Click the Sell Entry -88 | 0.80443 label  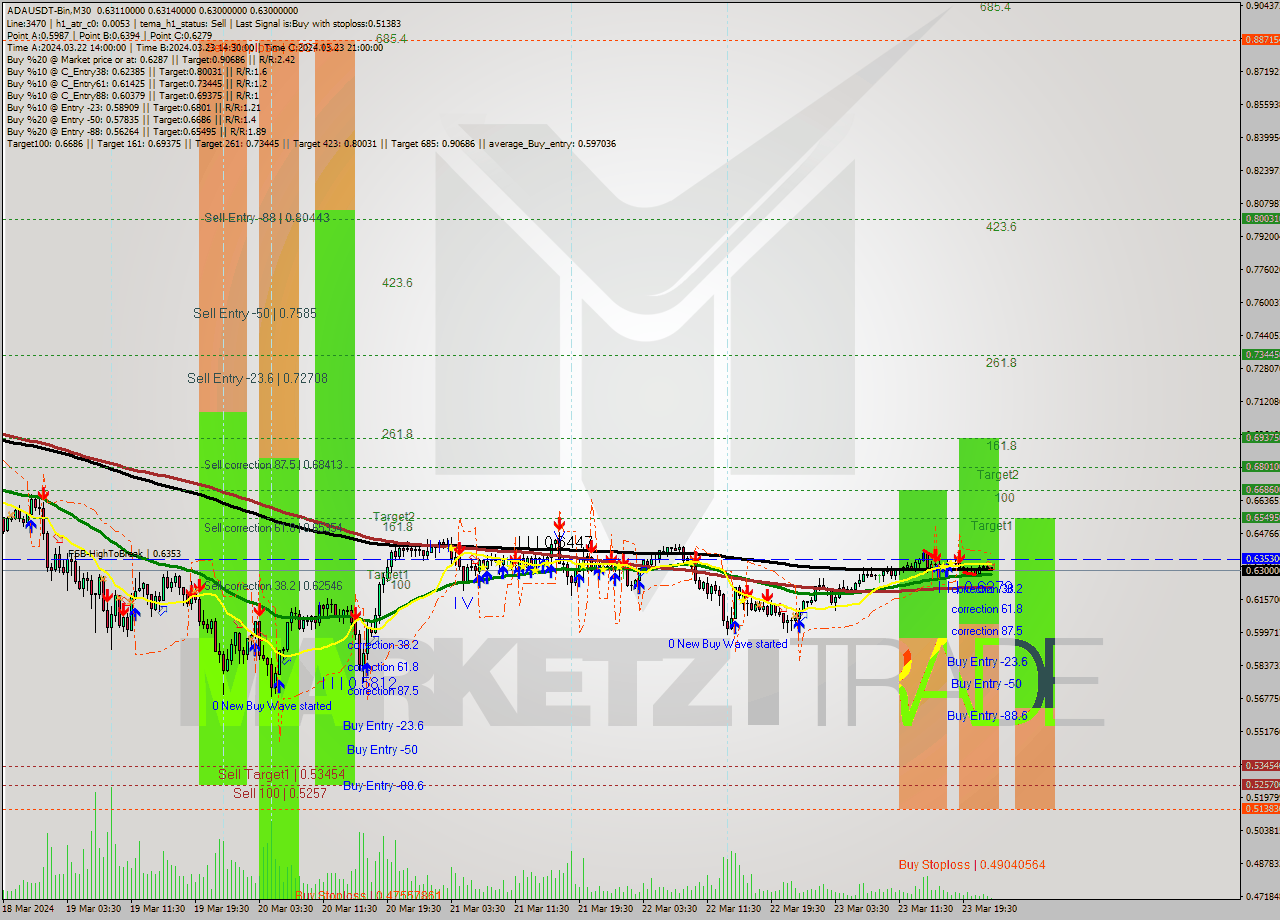tap(266, 217)
